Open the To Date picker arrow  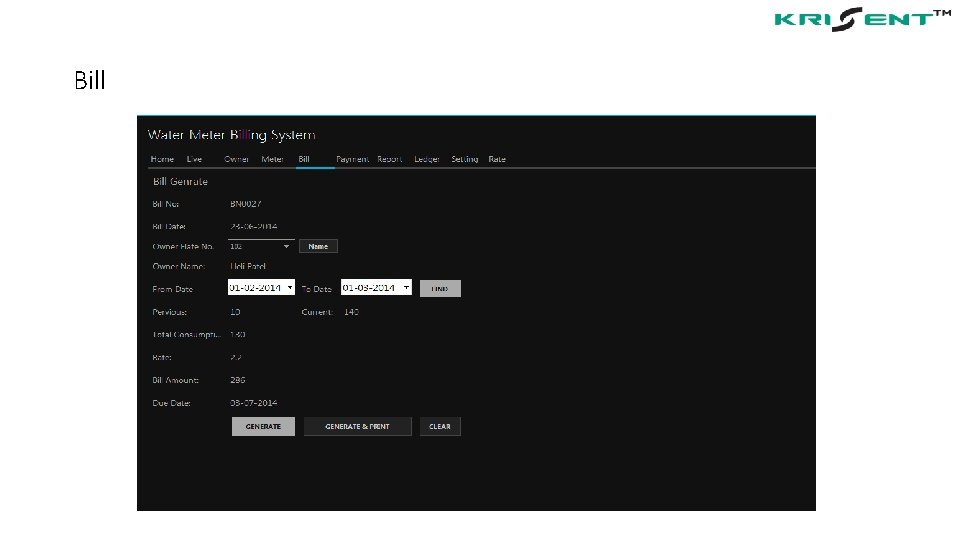[x=407, y=288]
